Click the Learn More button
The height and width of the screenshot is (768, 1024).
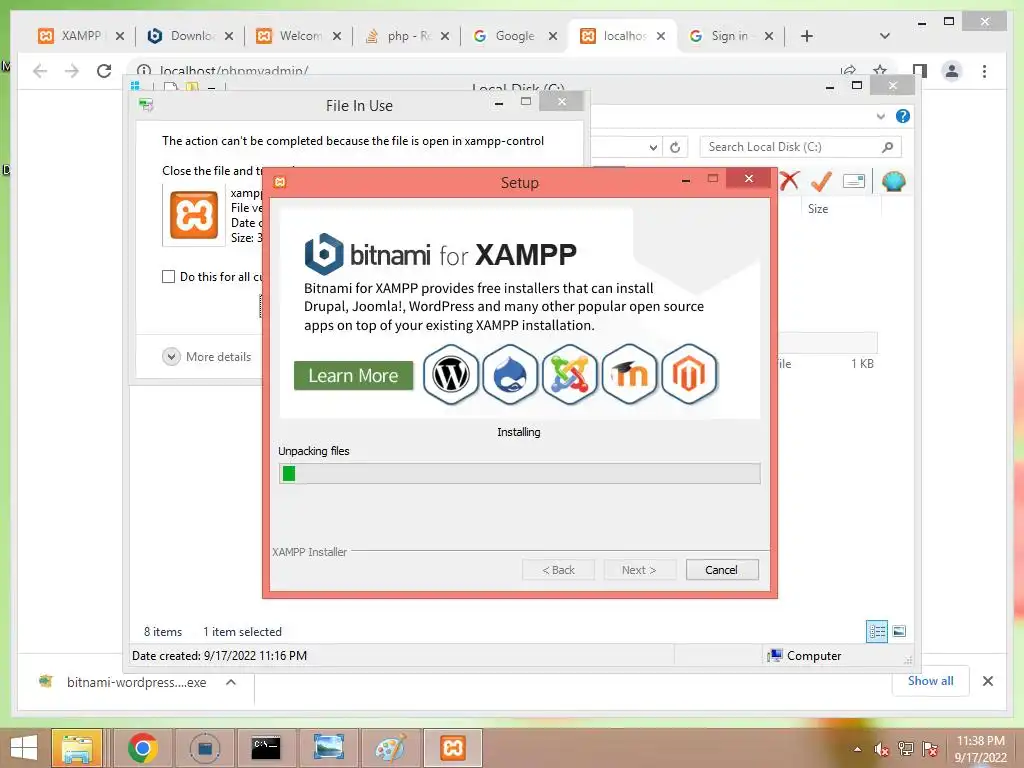click(x=353, y=376)
